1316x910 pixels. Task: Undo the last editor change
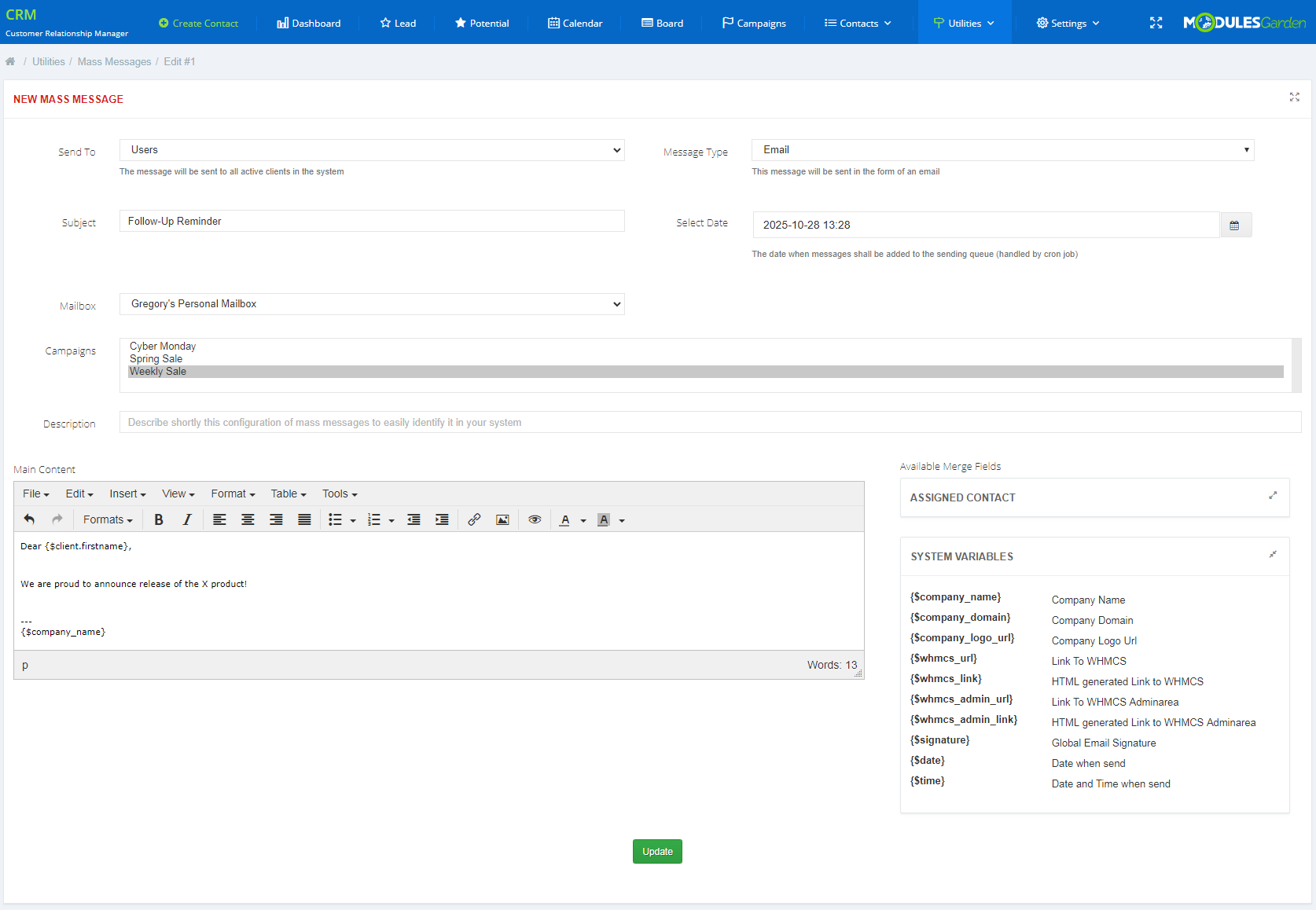click(x=29, y=519)
